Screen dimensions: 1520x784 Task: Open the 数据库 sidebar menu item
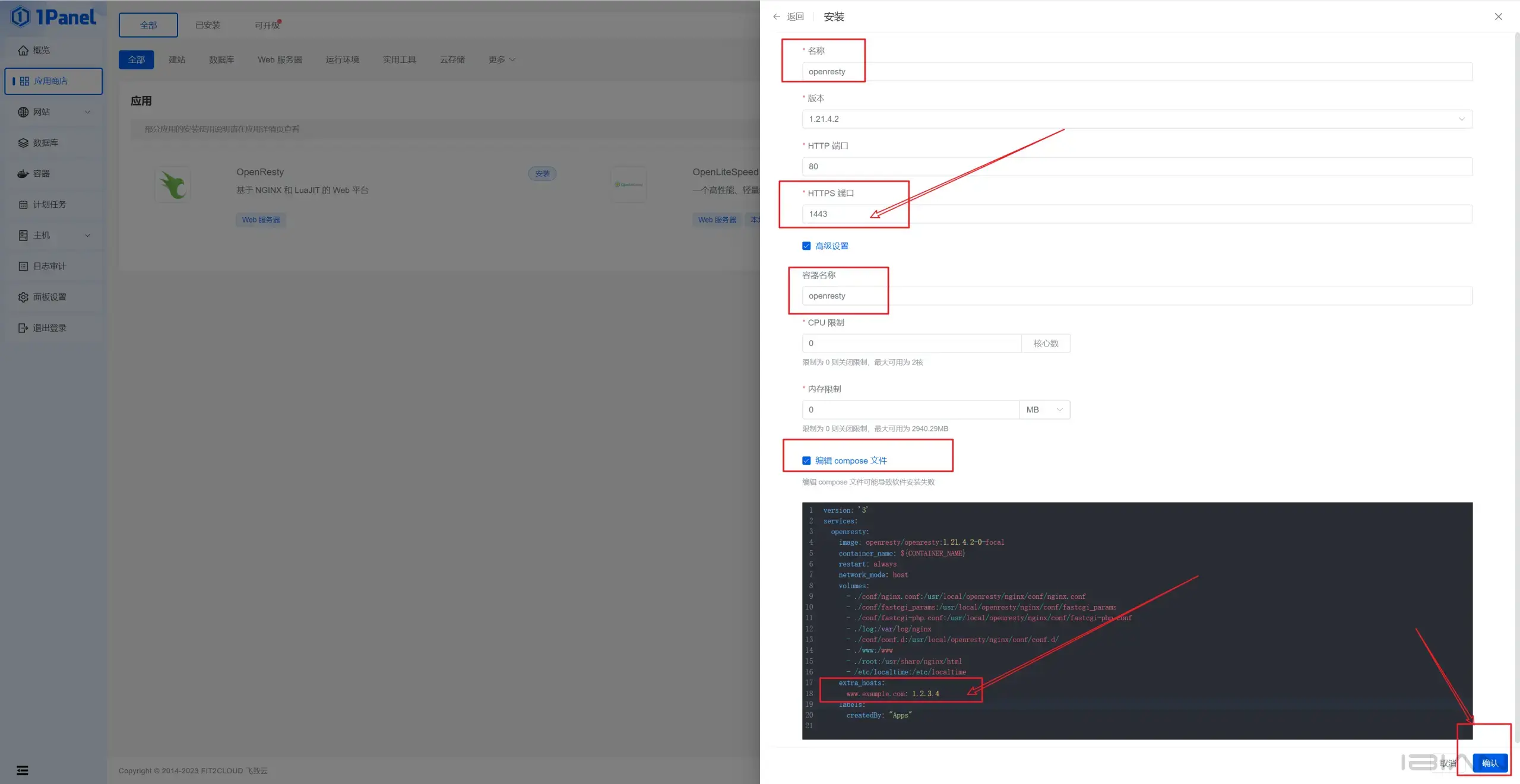click(53, 143)
